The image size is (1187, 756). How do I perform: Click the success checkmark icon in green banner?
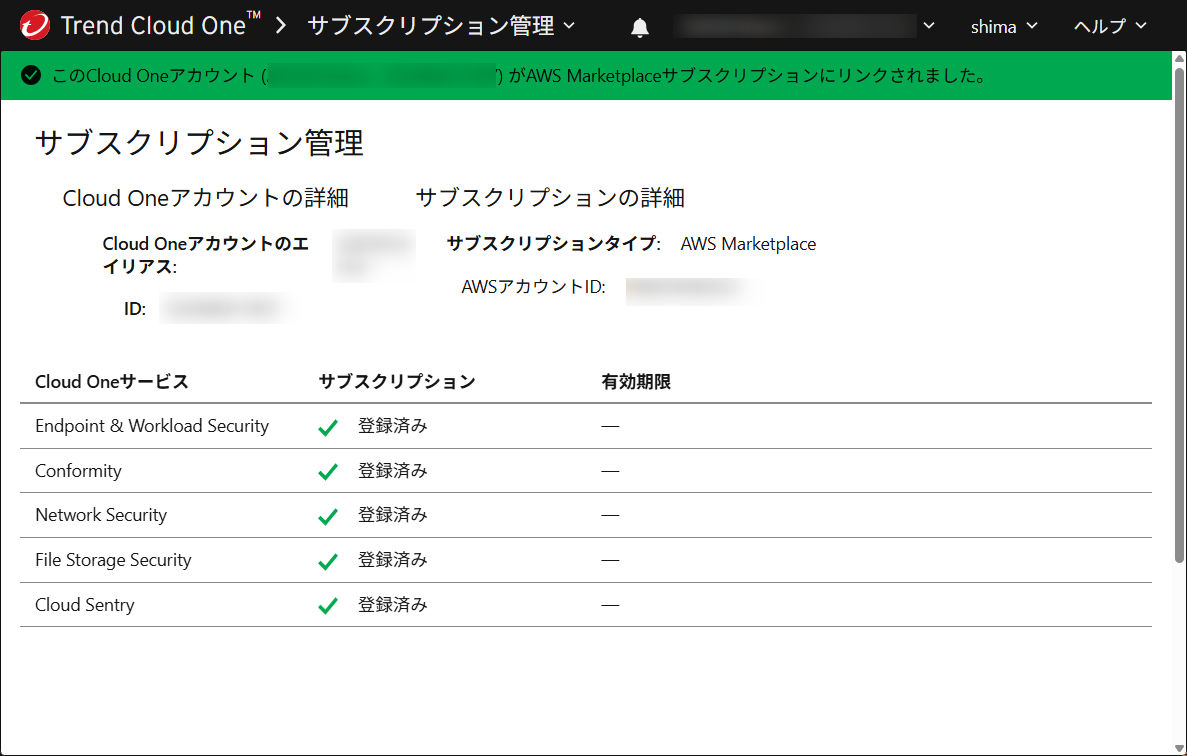(x=31, y=76)
